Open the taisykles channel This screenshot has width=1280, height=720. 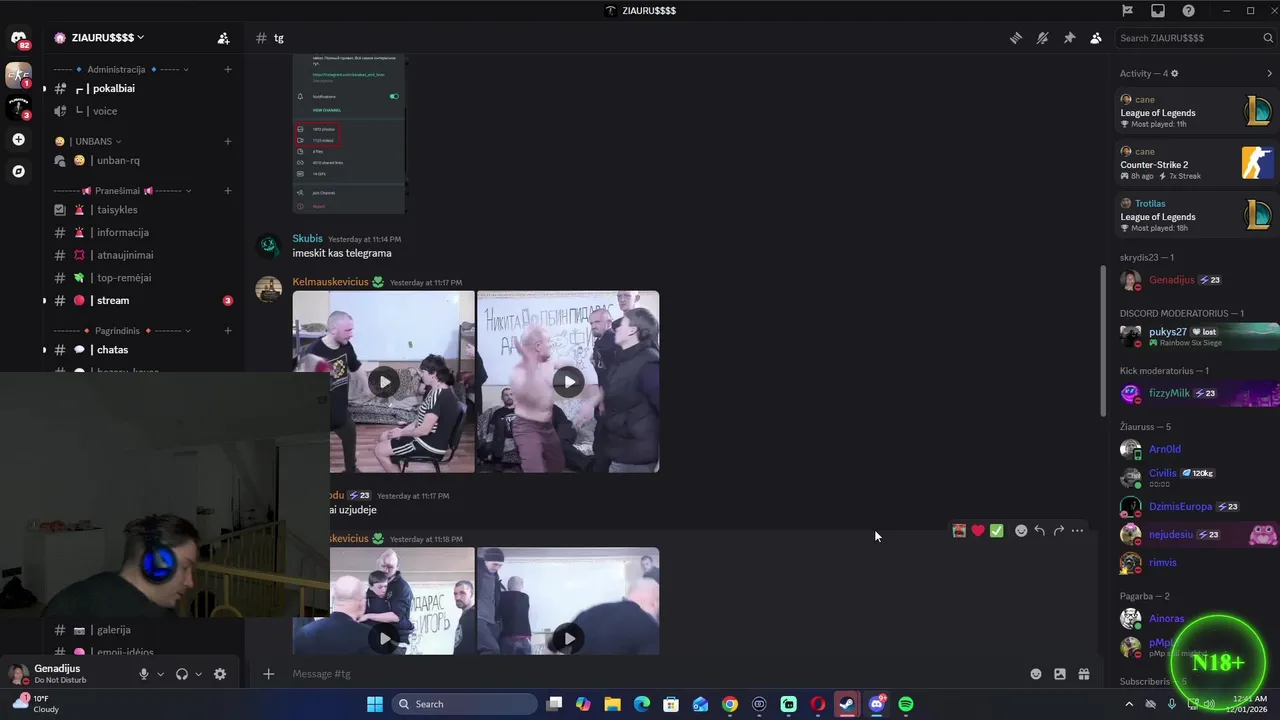tap(143, 210)
